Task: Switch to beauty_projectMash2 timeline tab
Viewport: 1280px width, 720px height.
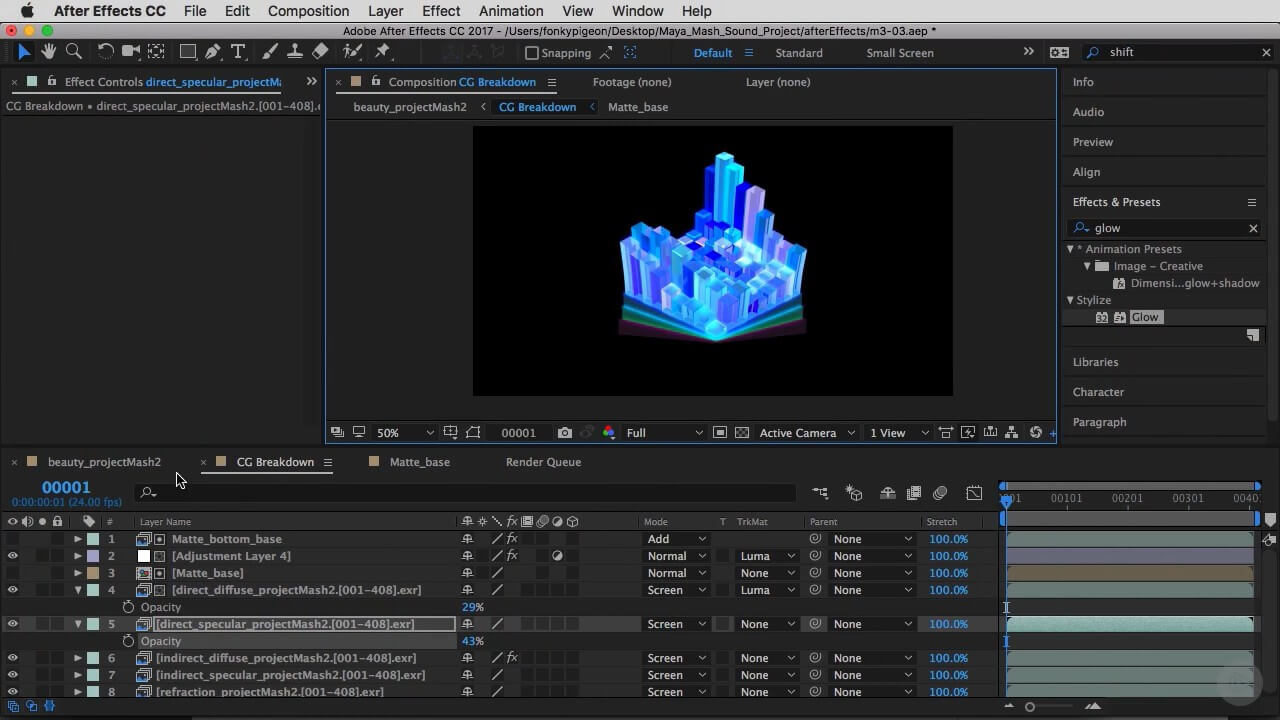Action: [x=104, y=462]
